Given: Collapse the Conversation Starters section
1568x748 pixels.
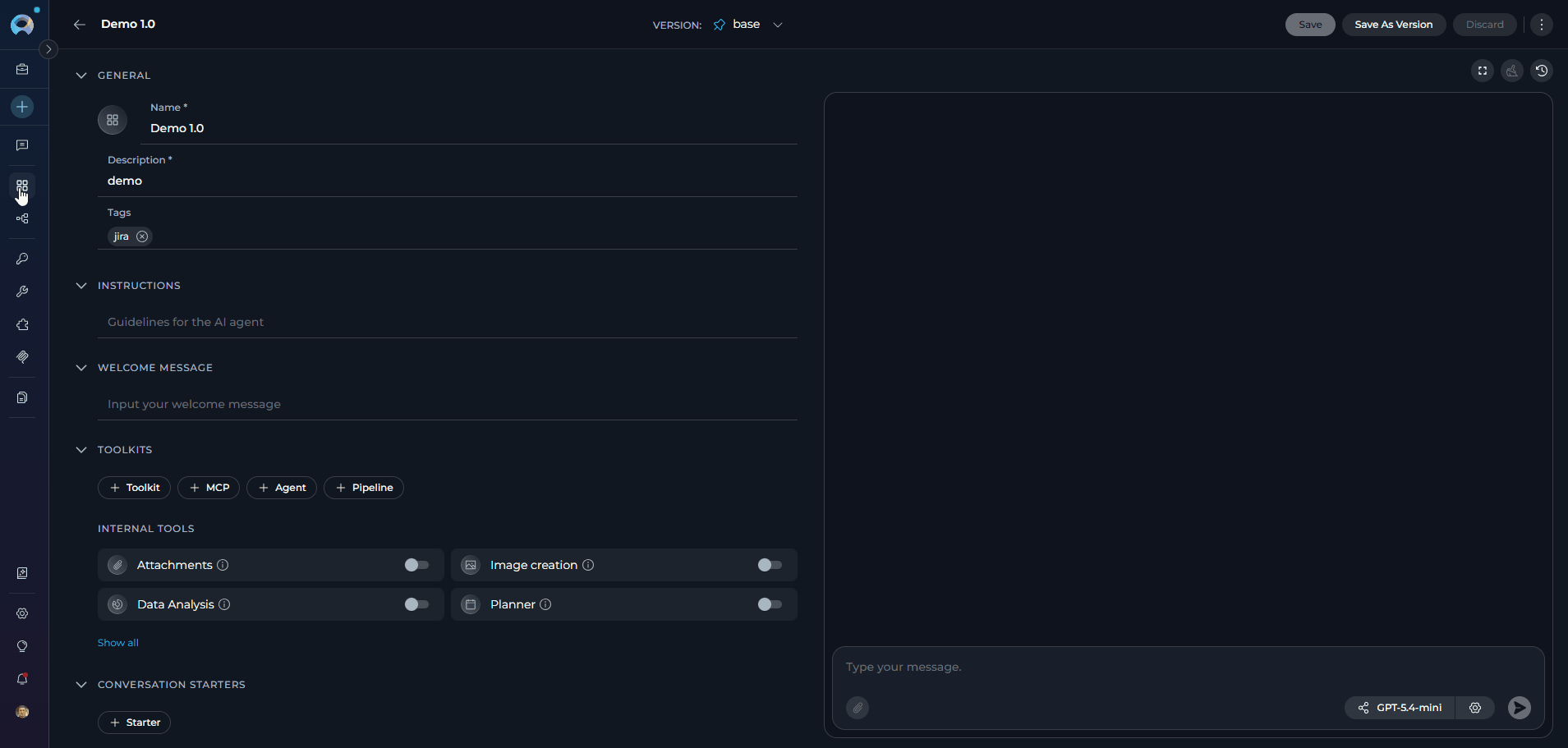Looking at the screenshot, I should (81, 685).
